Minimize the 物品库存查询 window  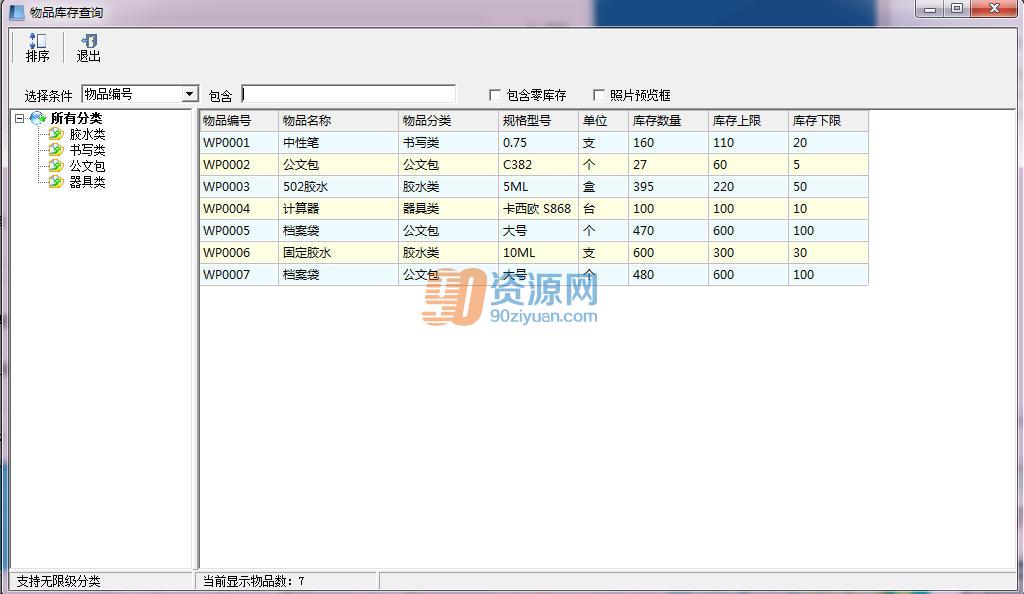[x=930, y=9]
